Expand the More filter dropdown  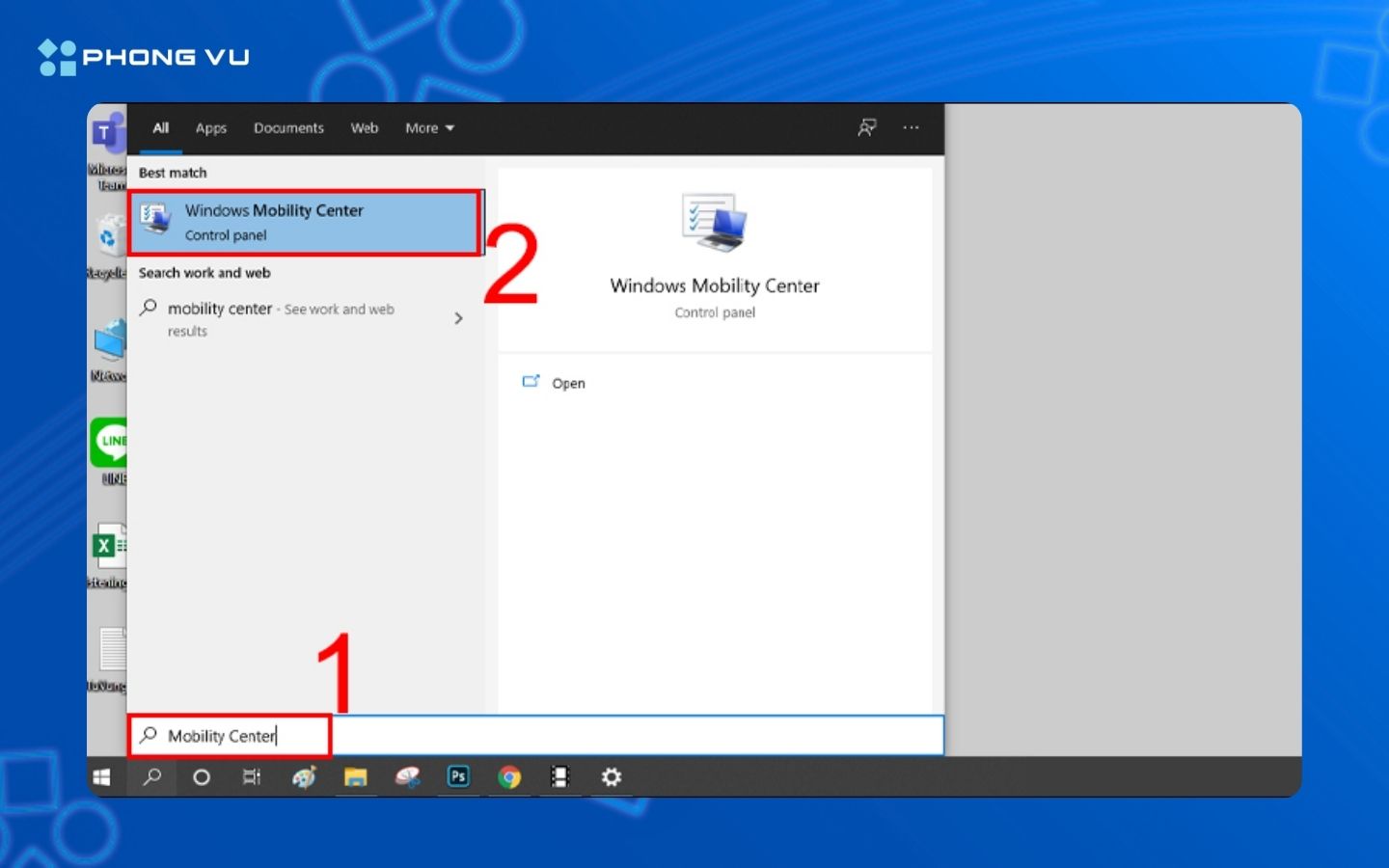pyautogui.click(x=428, y=127)
